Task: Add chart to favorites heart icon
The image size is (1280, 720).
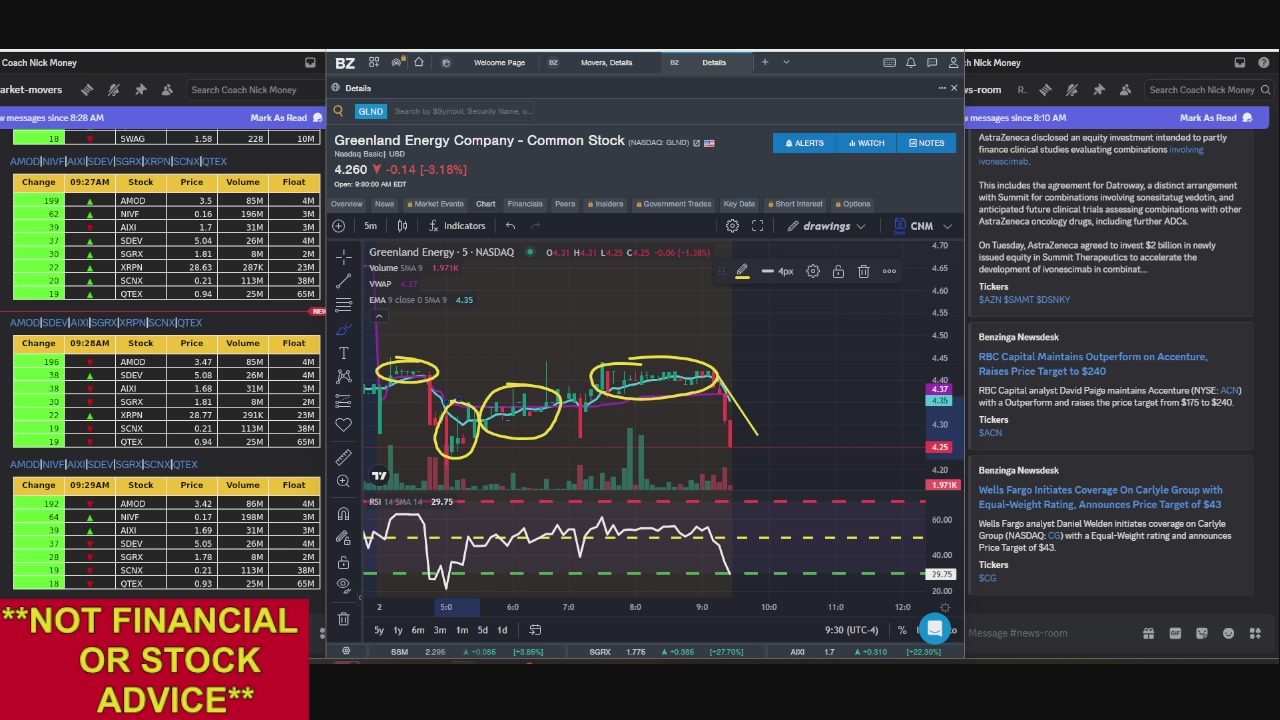Action: (x=343, y=424)
